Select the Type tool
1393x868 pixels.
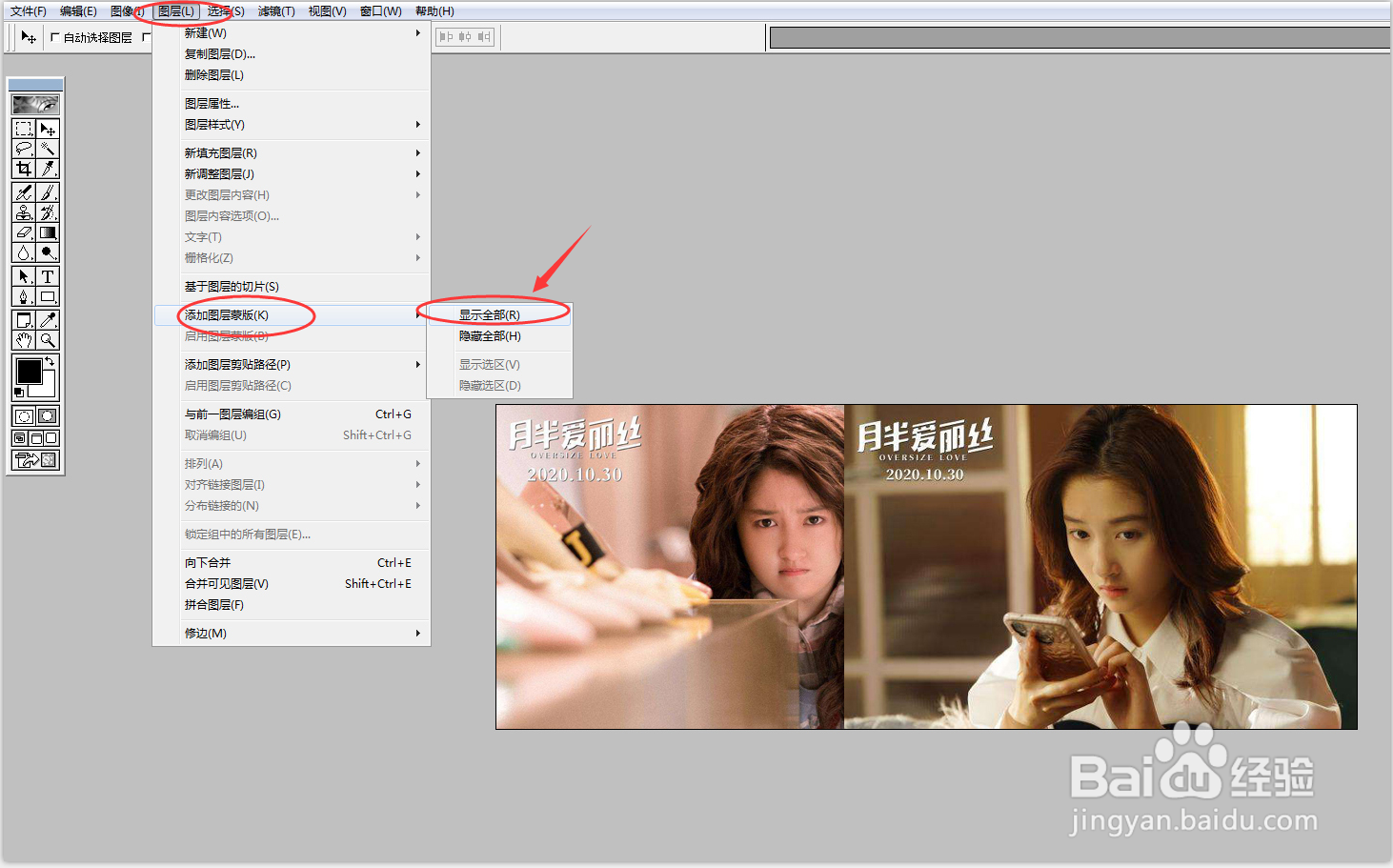48,276
